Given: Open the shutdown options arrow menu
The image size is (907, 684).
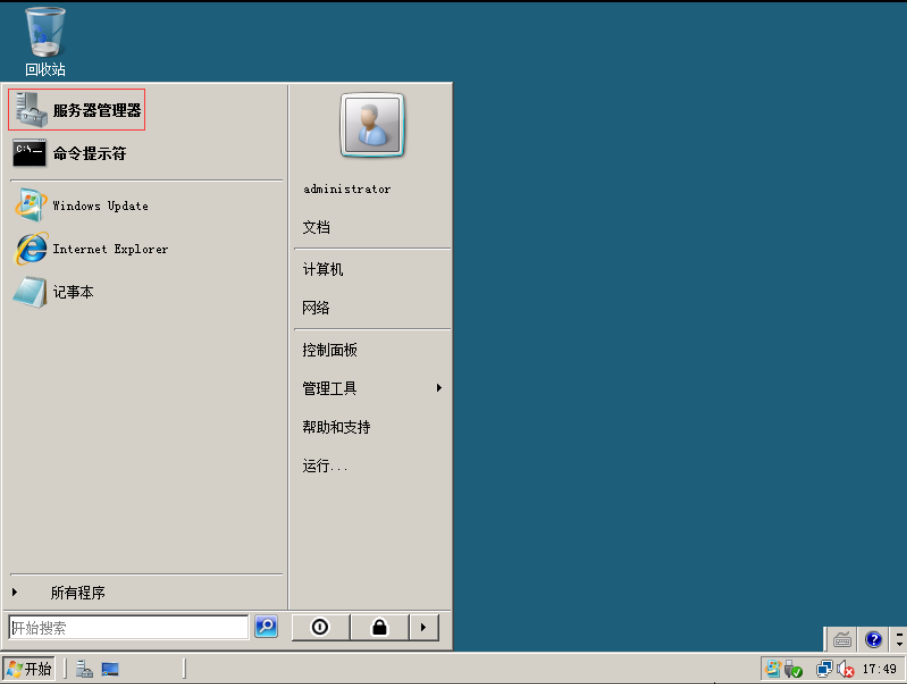Looking at the screenshot, I should [423, 627].
